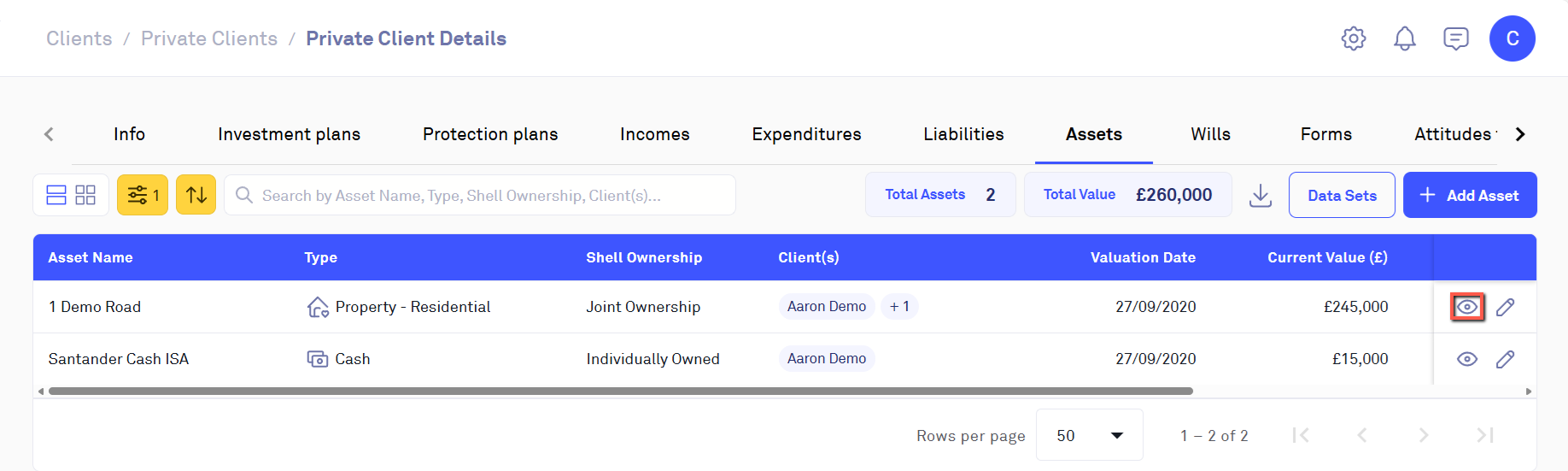View the Santander Cash ISA details
The image size is (1568, 471).
1467,359
